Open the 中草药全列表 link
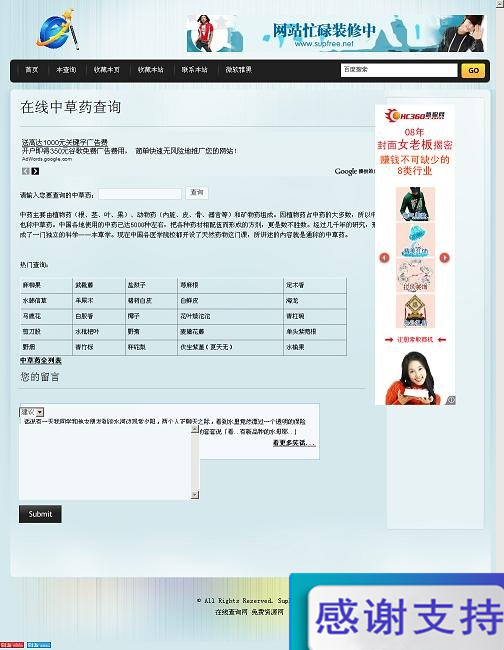Screen dimensions: 504x650 coord(41,361)
